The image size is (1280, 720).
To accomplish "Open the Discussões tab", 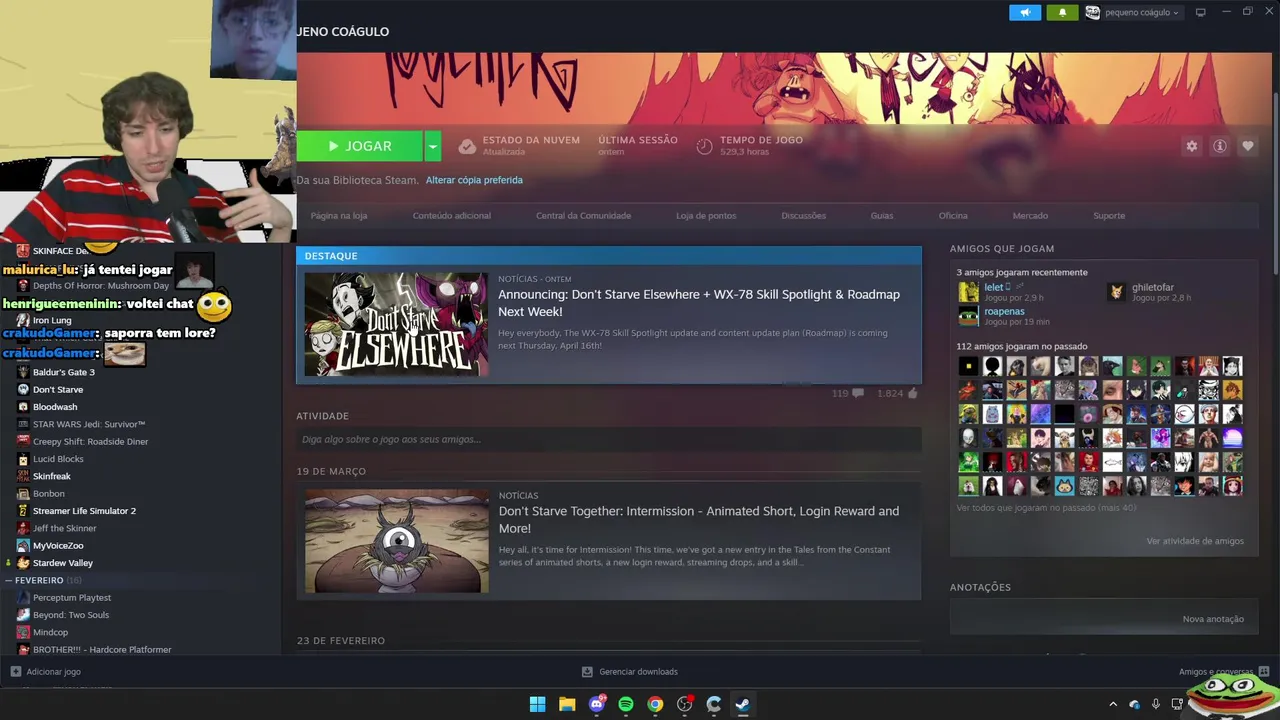I will (804, 216).
